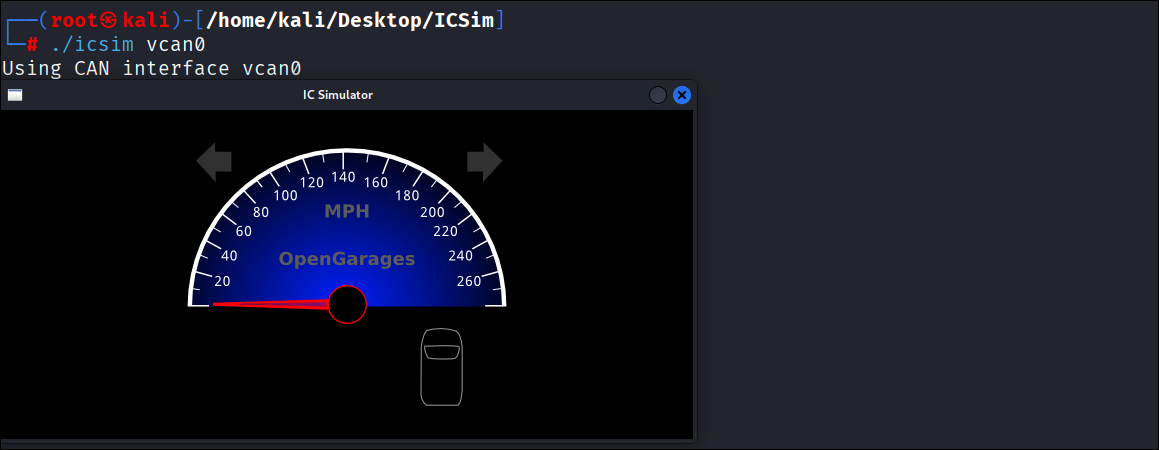The image size is (1159, 450).
Task: Click the MPH label on the gauge
Action: click(x=347, y=211)
